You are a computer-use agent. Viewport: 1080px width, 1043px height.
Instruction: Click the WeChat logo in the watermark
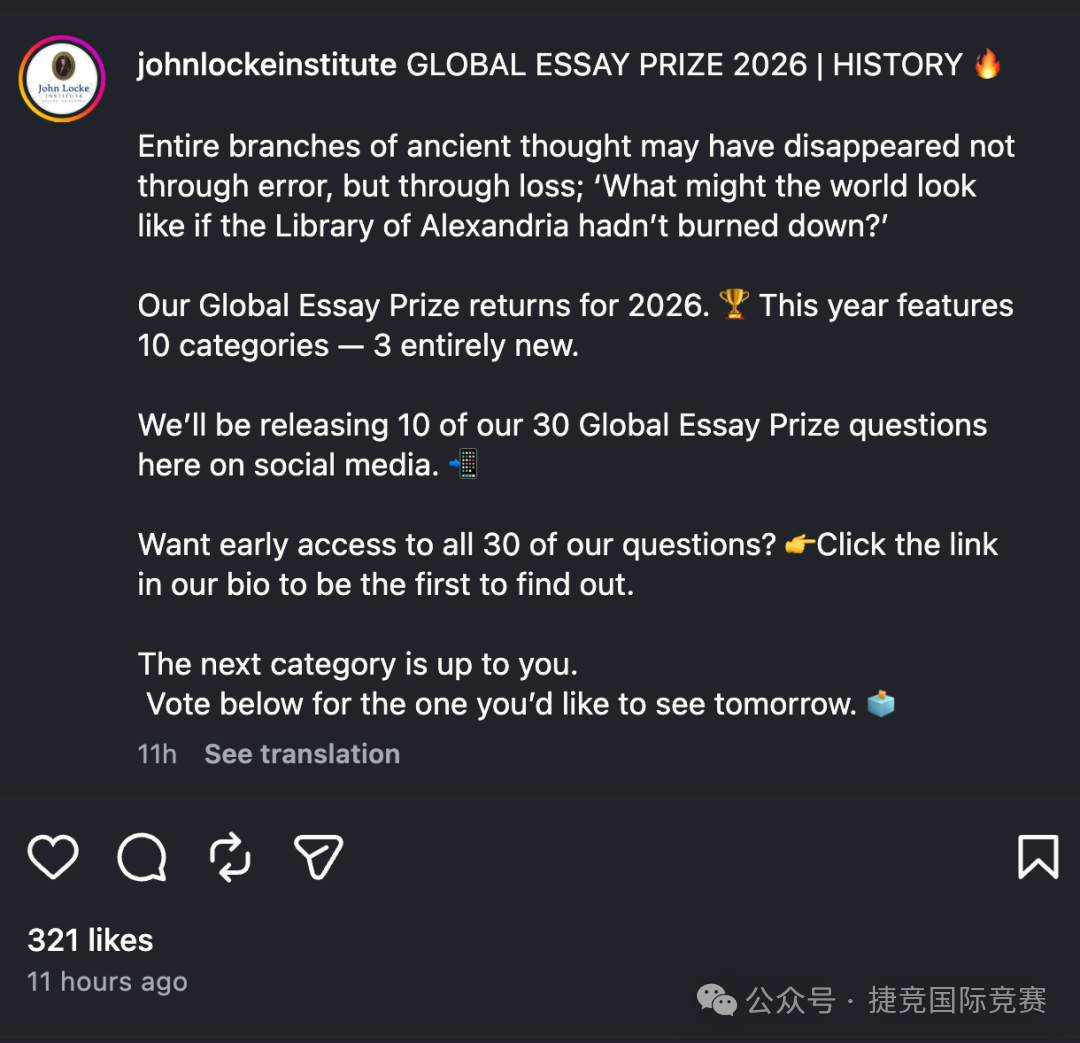716,999
